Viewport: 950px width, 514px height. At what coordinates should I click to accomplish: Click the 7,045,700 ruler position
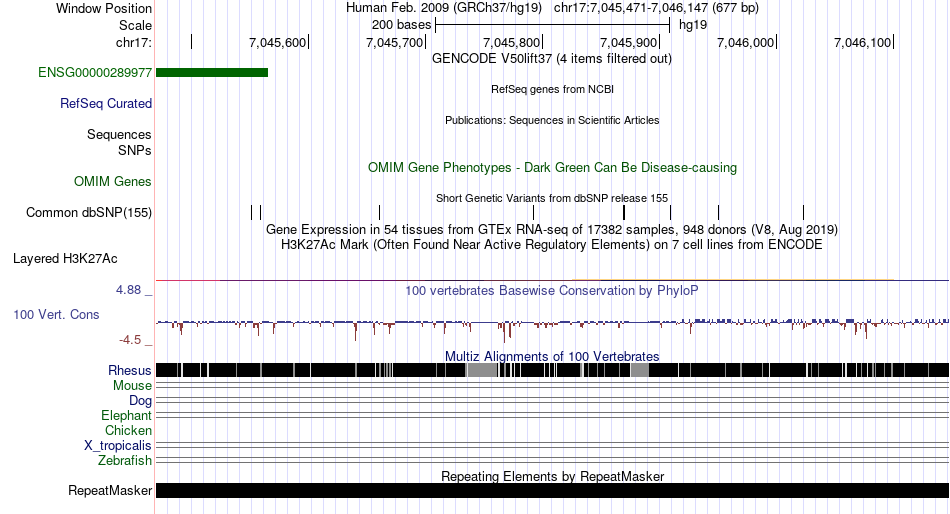(394, 42)
